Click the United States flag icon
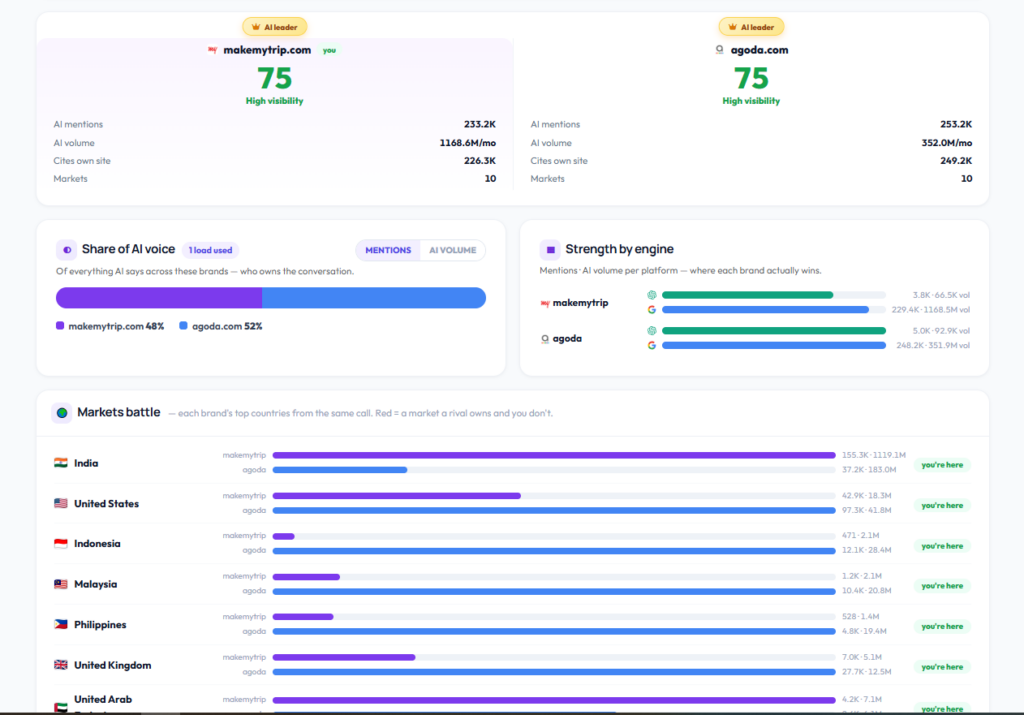The width and height of the screenshot is (1024, 715). point(61,503)
